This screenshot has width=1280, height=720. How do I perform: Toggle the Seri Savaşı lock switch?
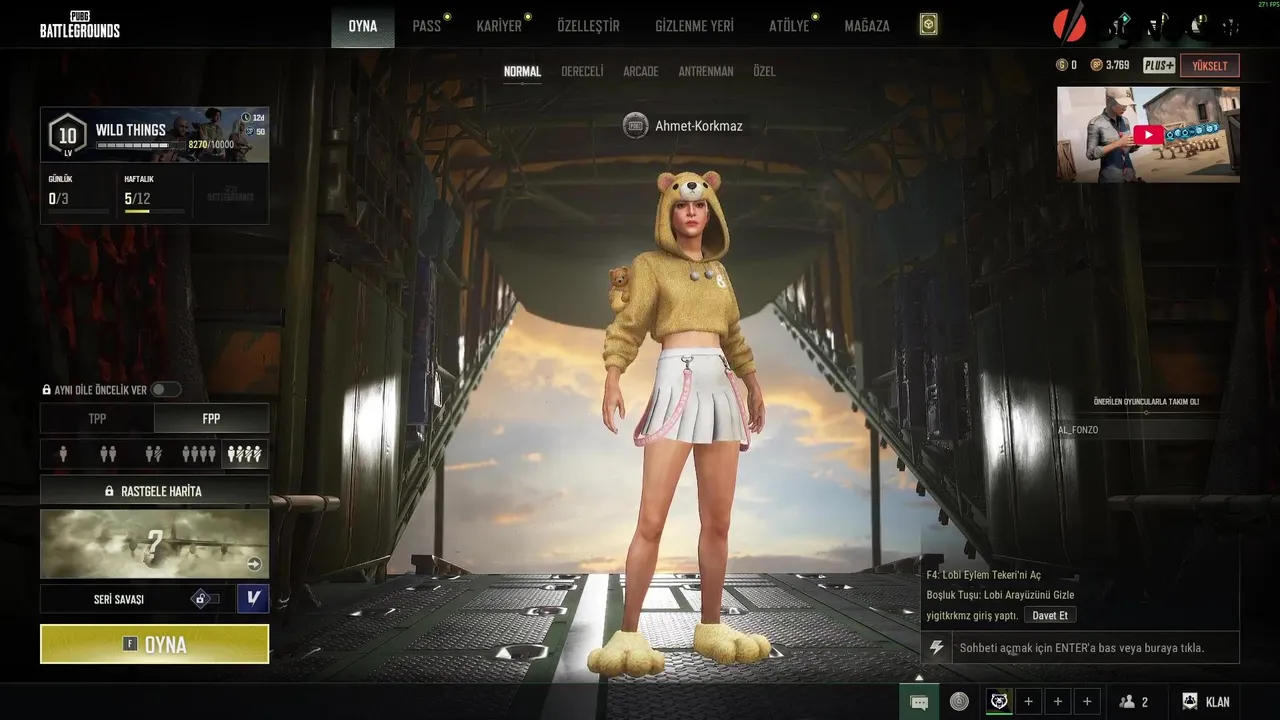[x=205, y=598]
